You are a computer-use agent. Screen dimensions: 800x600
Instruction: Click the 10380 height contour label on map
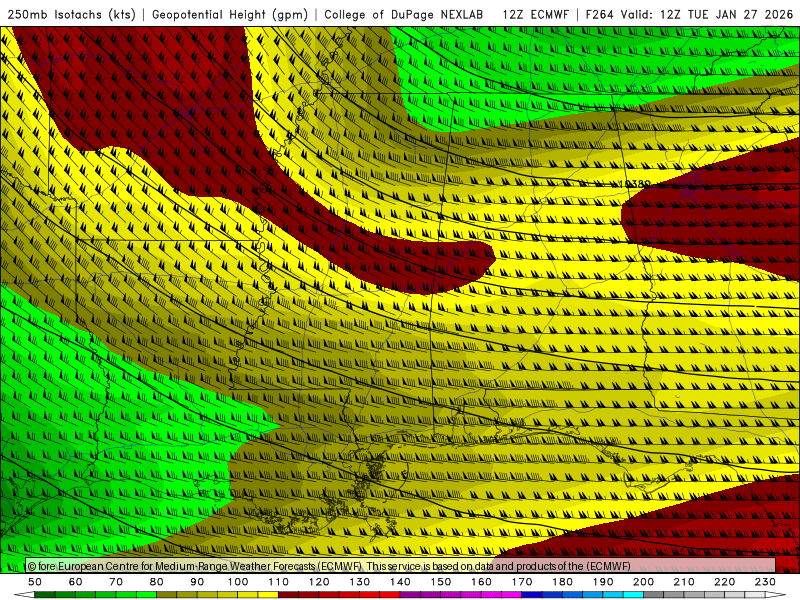[x=634, y=184]
